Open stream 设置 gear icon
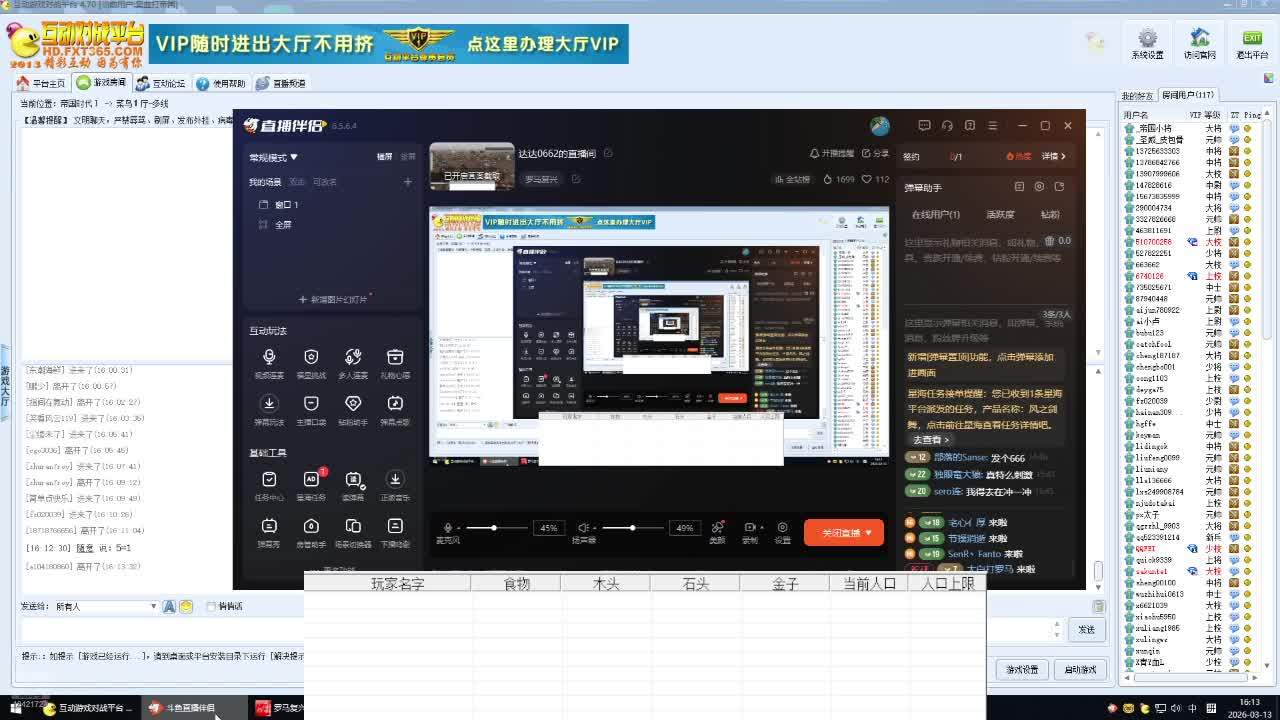This screenshot has height=720, width=1280. [782, 529]
